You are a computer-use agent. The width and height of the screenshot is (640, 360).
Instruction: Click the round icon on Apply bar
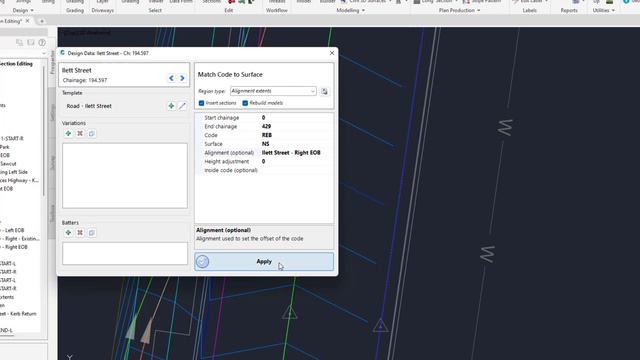[x=202, y=262]
